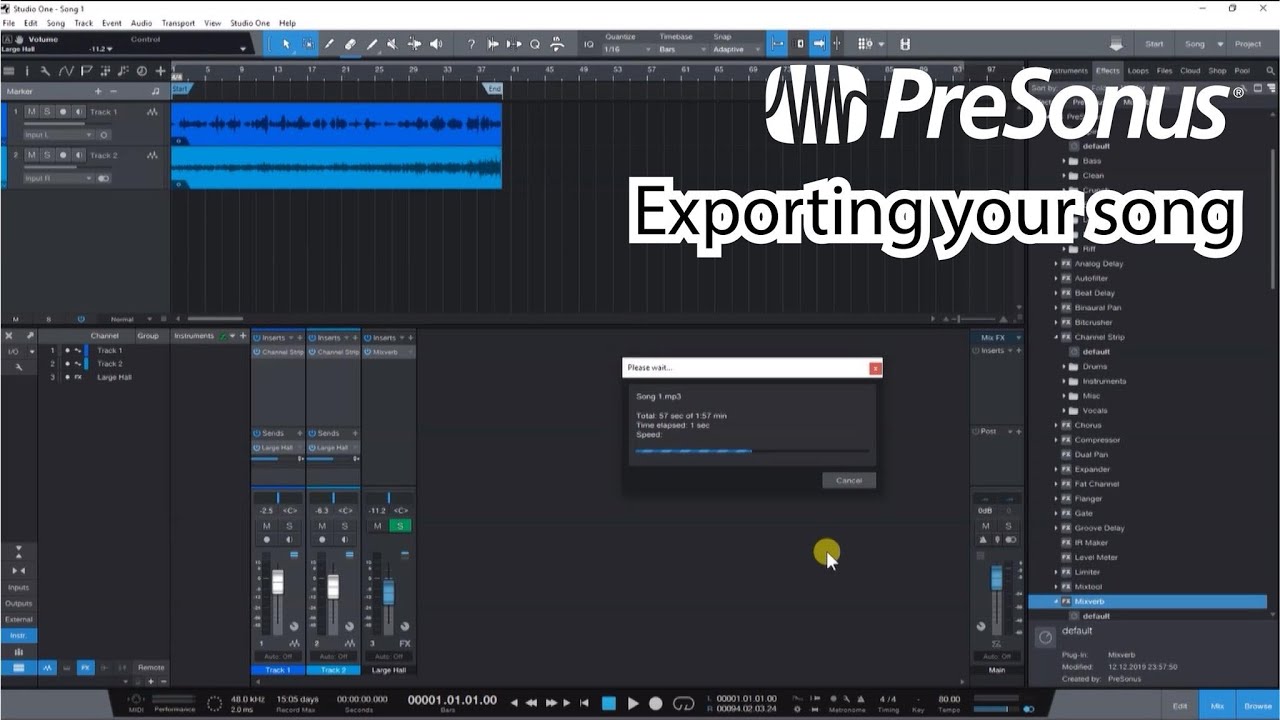
Task: Click Return to Zero transport button
Action: [x=585, y=703]
